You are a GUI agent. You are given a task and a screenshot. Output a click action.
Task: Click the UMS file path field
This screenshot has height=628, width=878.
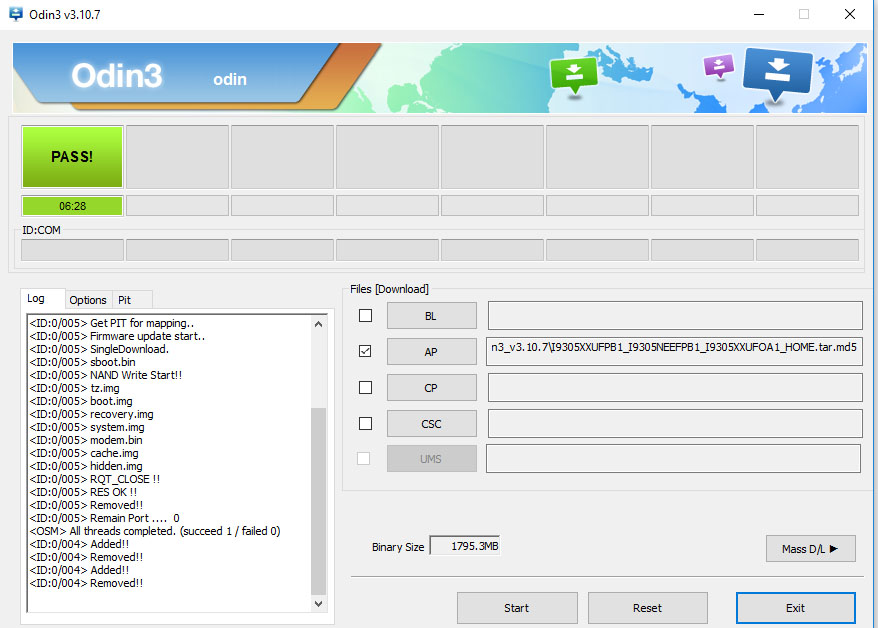[x=674, y=458]
